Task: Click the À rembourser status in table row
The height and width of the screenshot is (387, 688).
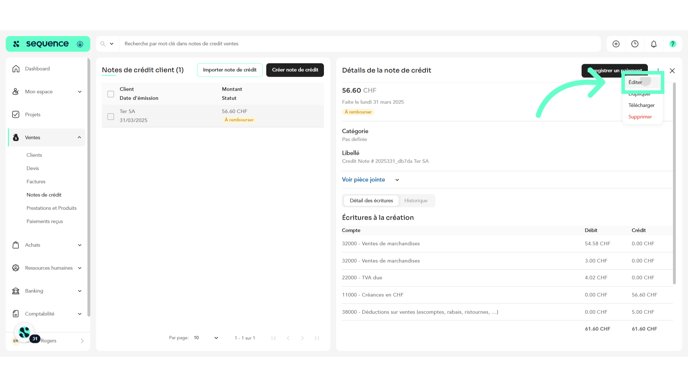Action: point(239,120)
